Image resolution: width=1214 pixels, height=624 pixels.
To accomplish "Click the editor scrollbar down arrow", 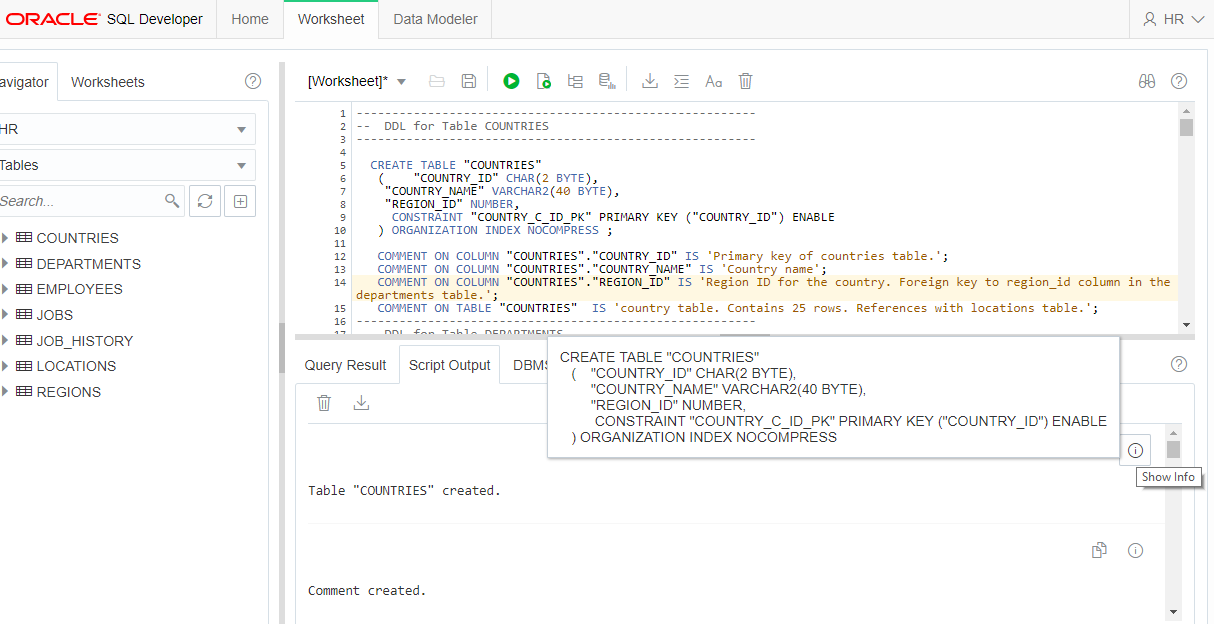I will pyautogui.click(x=1186, y=324).
